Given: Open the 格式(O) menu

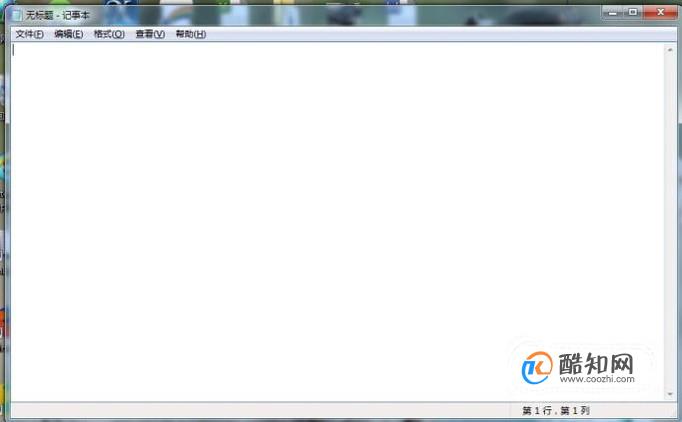Looking at the screenshot, I should [x=109, y=34].
